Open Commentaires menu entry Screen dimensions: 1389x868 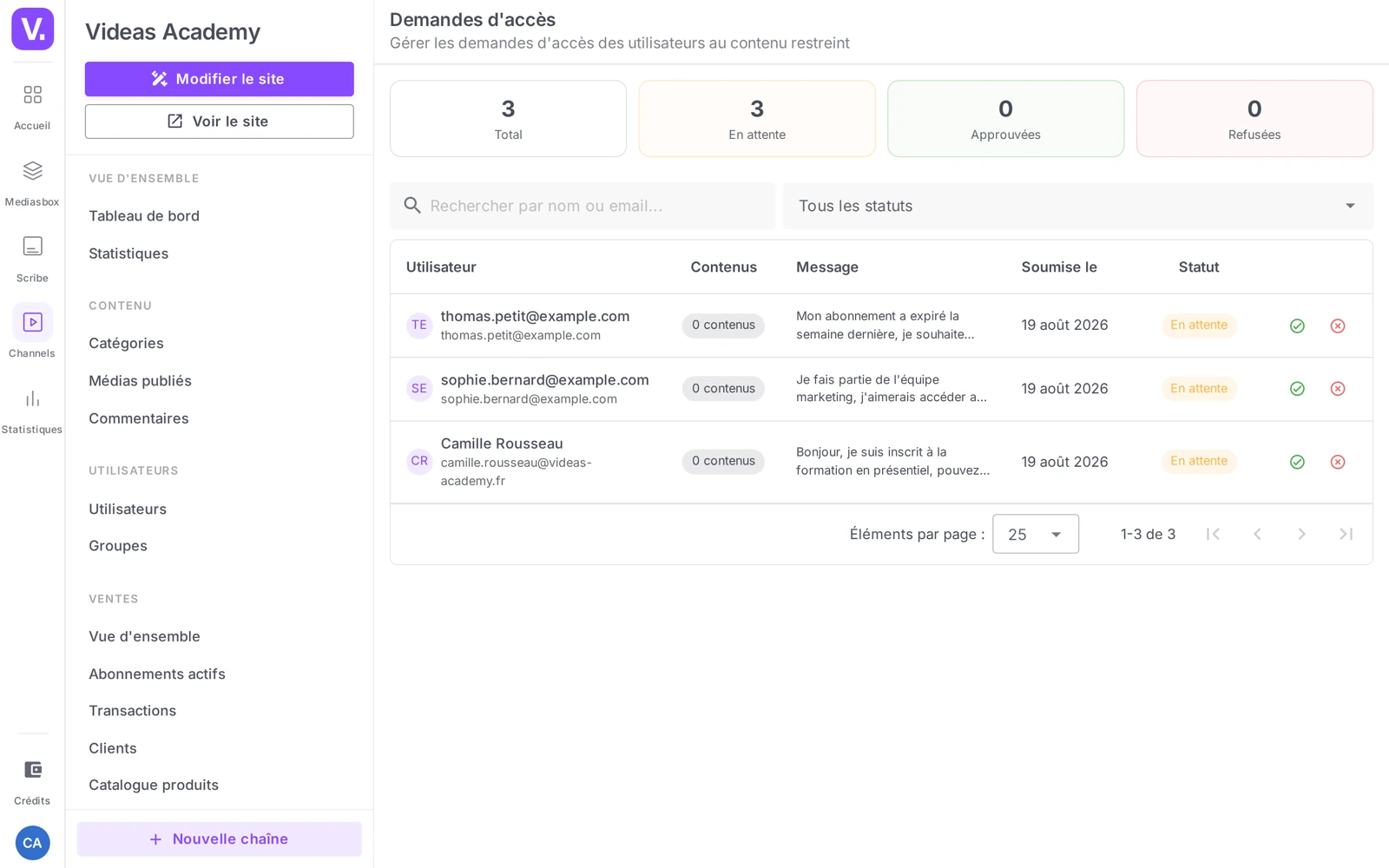(139, 418)
